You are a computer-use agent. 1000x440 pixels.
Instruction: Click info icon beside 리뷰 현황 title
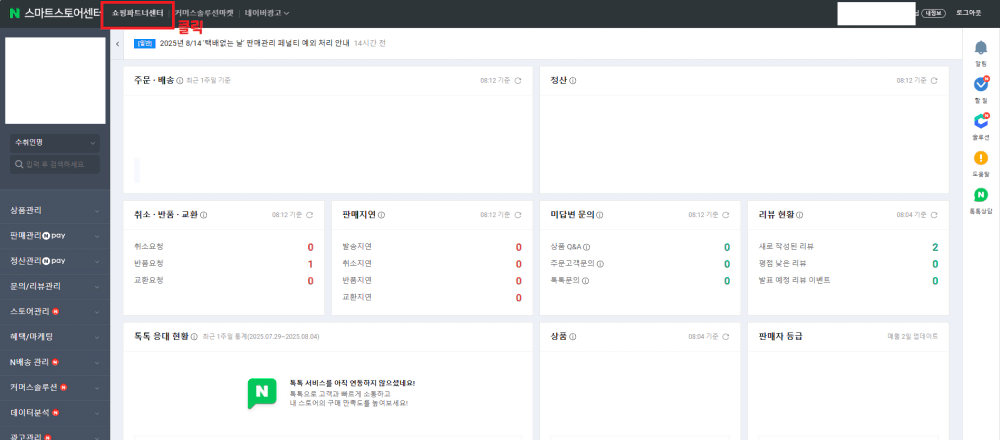(800, 216)
